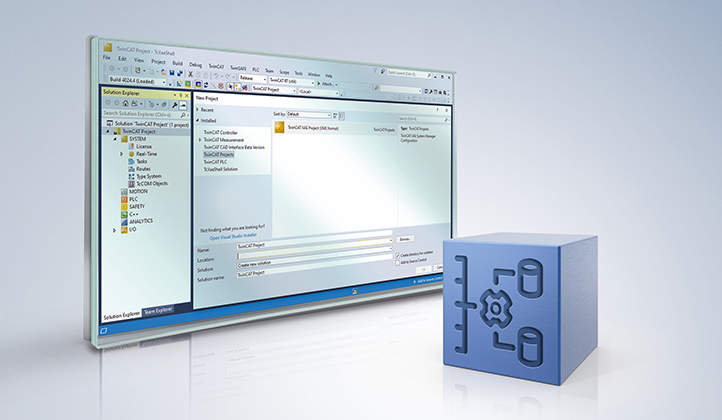Click the green Attach play icon
The height and width of the screenshot is (420, 722).
coord(319,84)
